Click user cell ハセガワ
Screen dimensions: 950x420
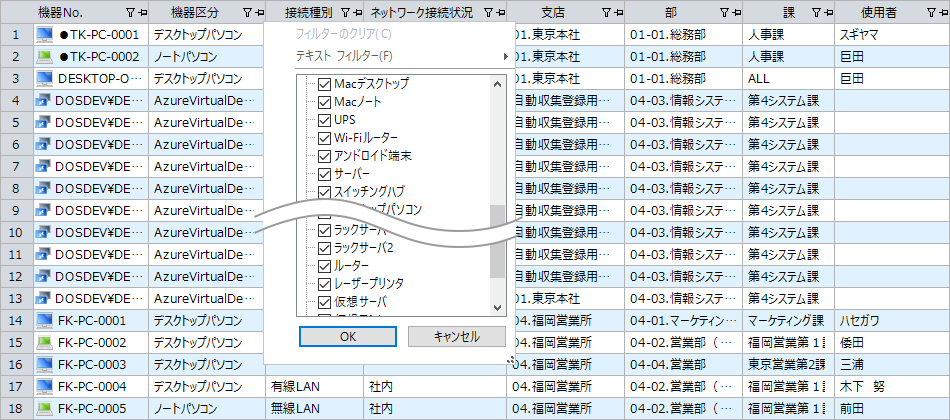(x=892, y=321)
